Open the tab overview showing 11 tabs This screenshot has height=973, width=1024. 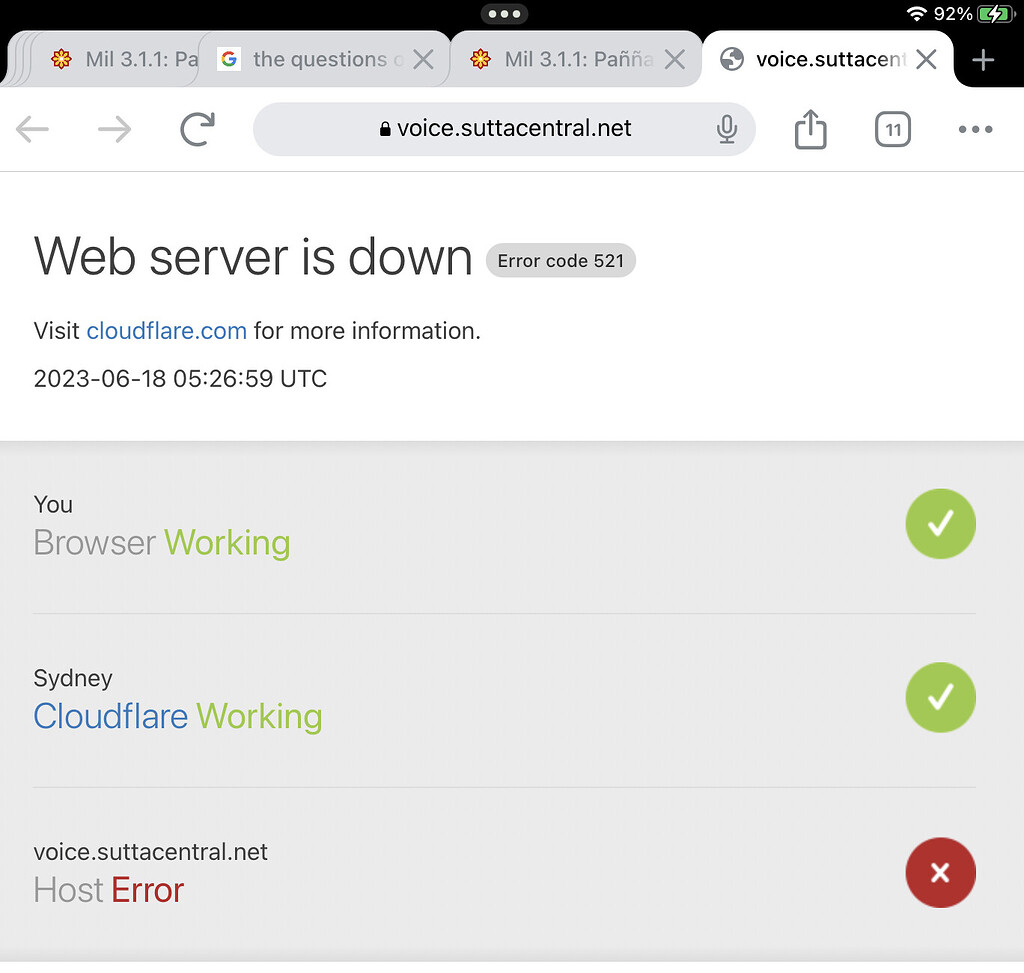[892, 129]
